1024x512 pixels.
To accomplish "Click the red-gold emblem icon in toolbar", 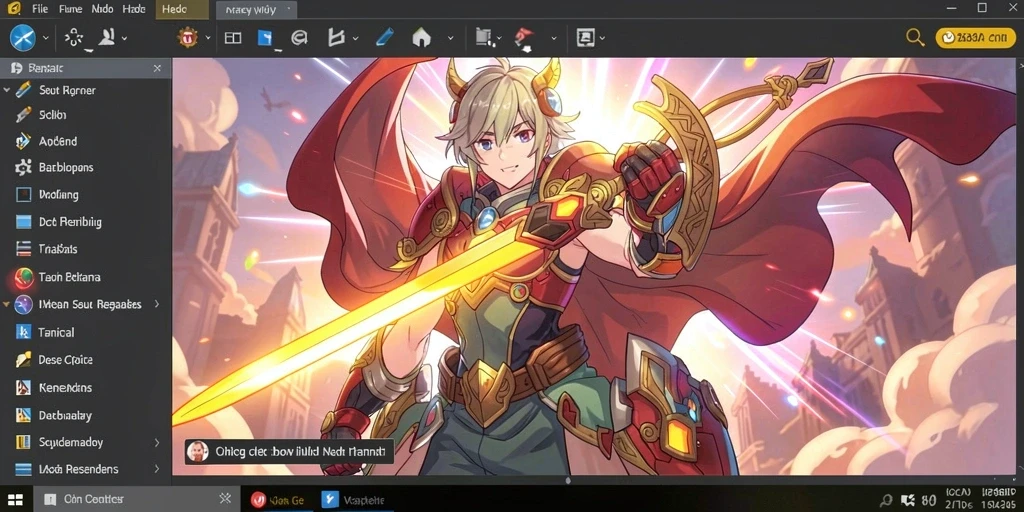I will (188, 38).
